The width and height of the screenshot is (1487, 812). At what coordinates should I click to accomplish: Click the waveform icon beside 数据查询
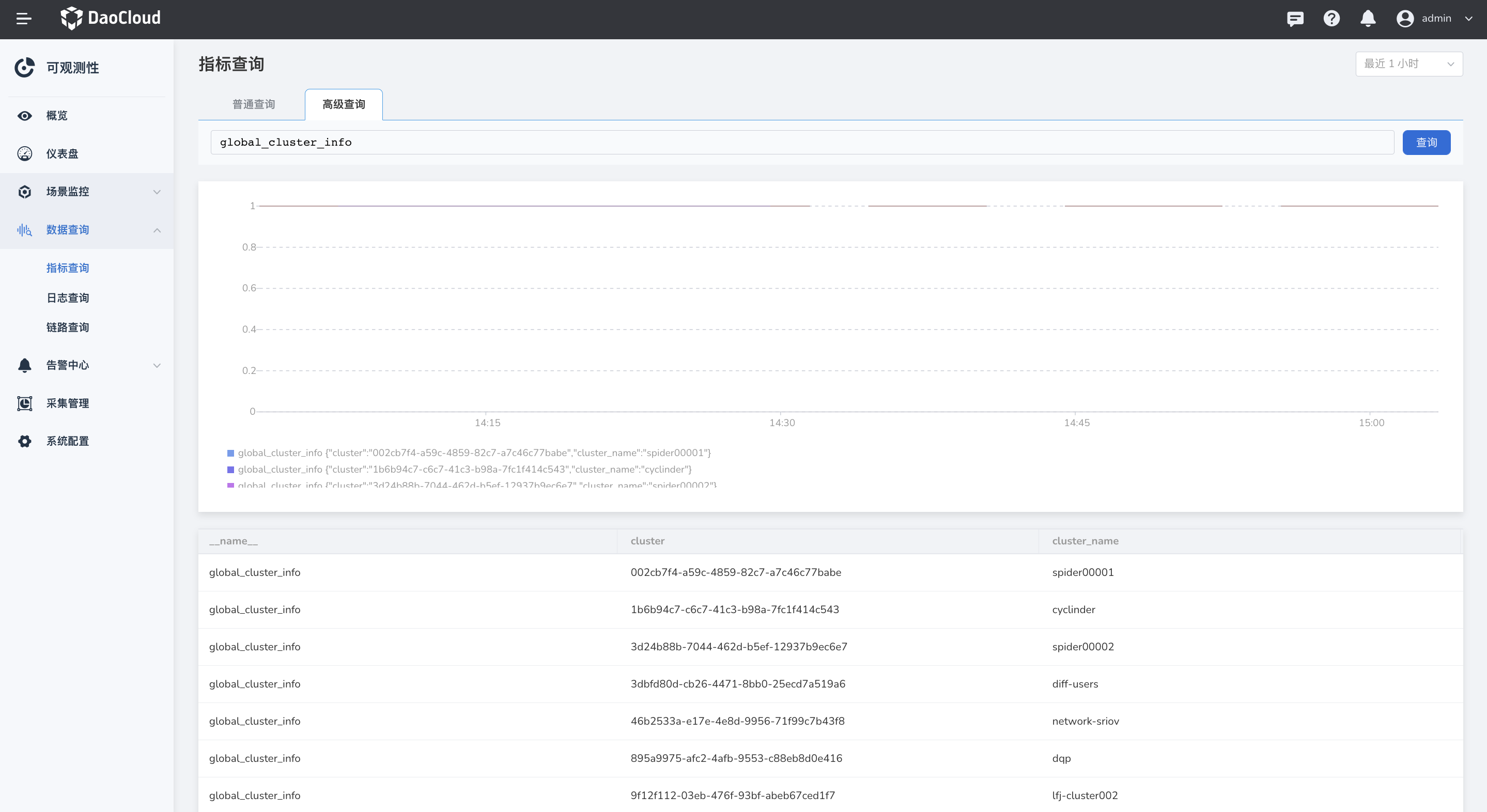point(25,230)
